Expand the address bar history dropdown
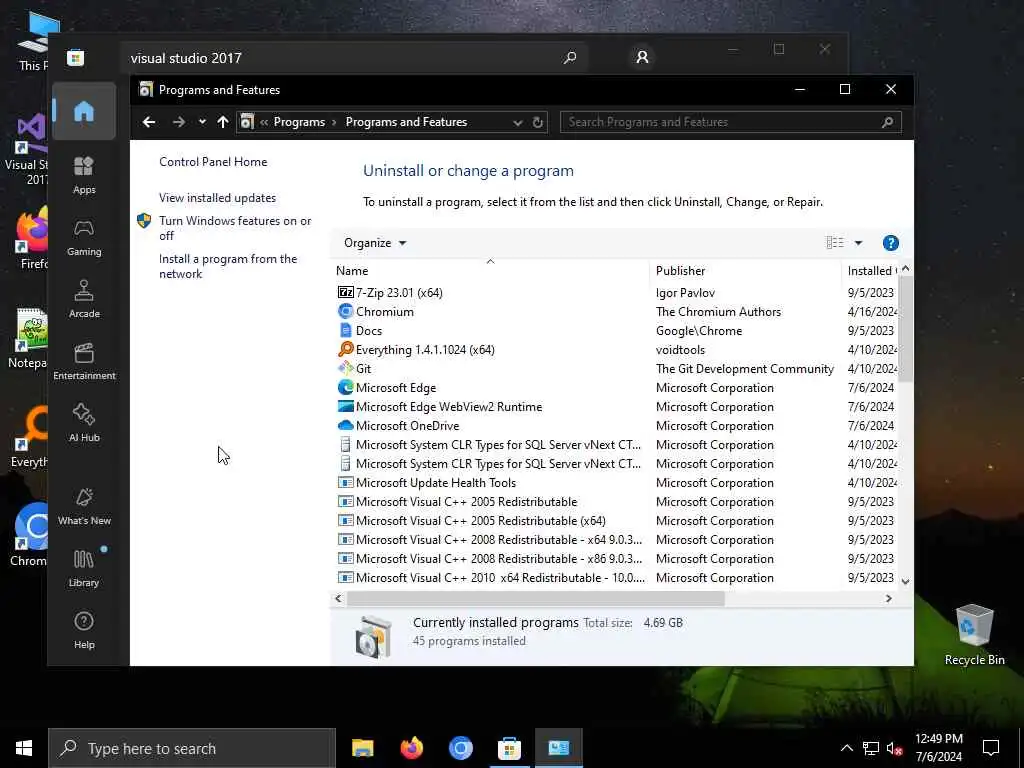The height and width of the screenshot is (768, 1024). click(517, 122)
